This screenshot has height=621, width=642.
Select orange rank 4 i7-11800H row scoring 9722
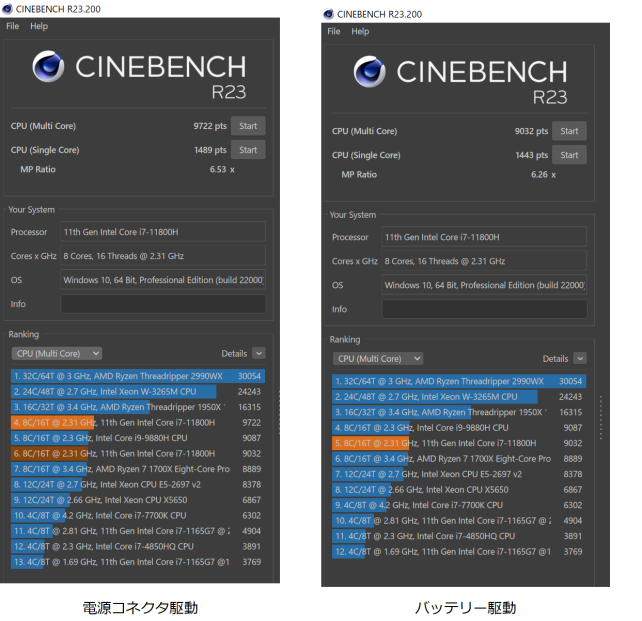[x=138, y=422]
